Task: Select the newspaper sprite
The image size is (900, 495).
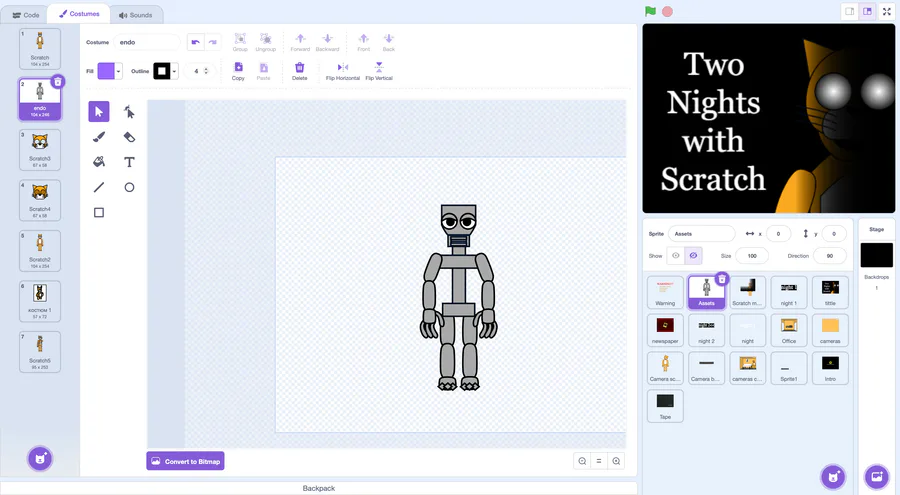Action: pyautogui.click(x=665, y=330)
